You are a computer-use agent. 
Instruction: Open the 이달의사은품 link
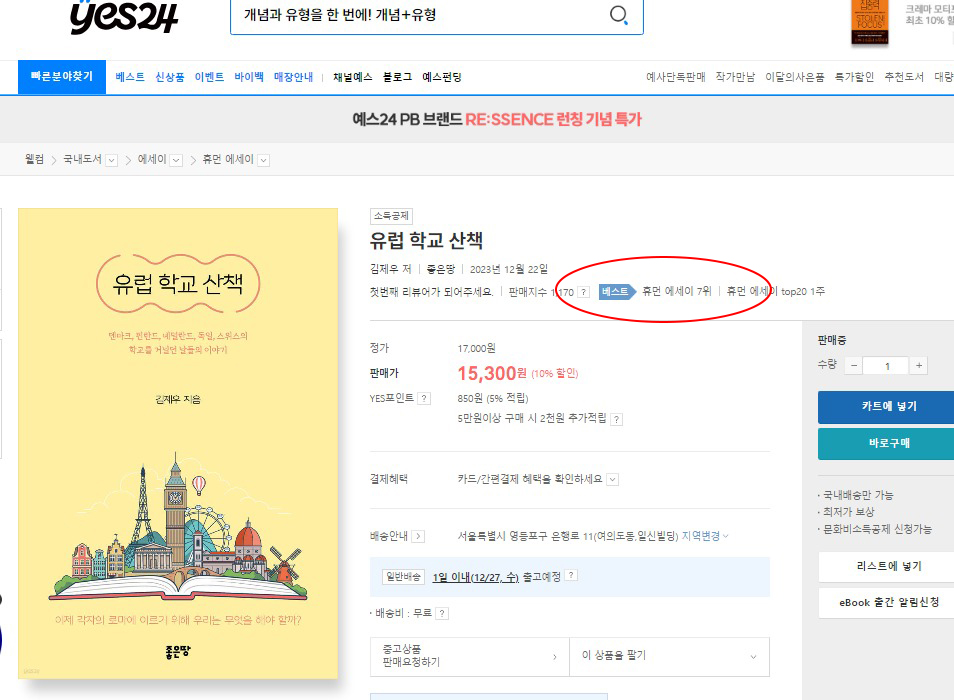795,77
